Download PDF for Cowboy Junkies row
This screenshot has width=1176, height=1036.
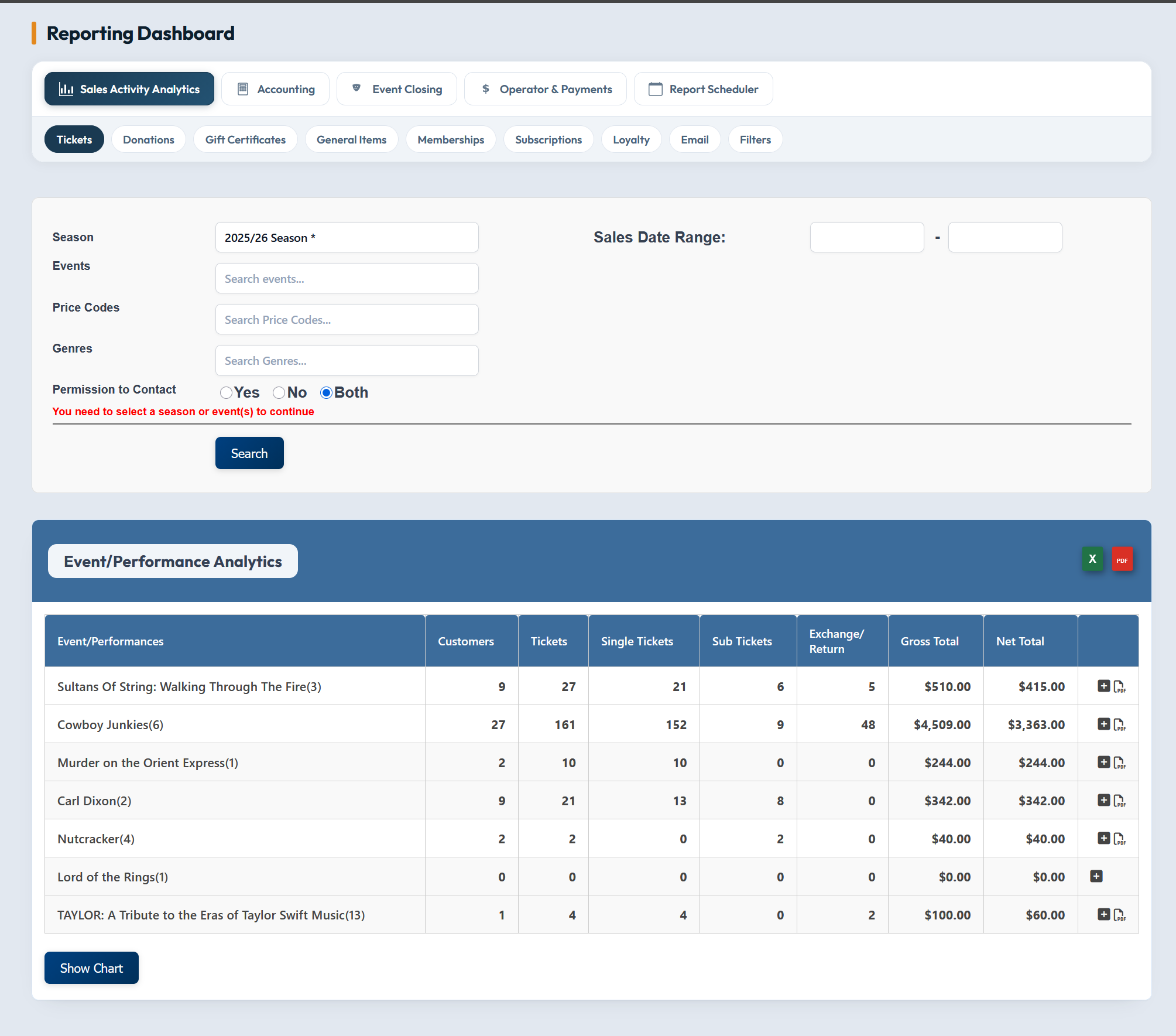[1119, 724]
